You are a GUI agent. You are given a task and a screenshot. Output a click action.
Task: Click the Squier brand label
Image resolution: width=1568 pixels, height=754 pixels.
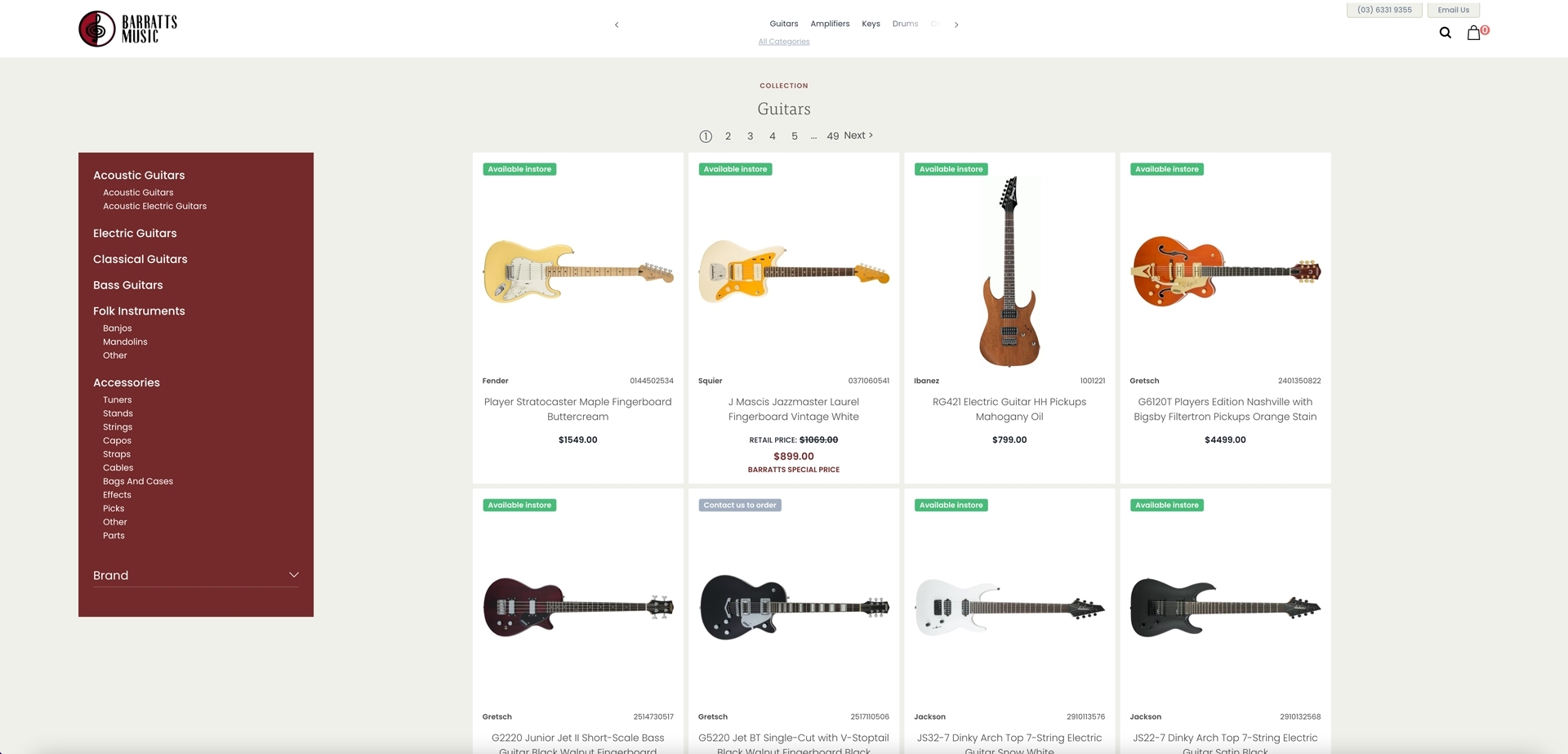(710, 381)
